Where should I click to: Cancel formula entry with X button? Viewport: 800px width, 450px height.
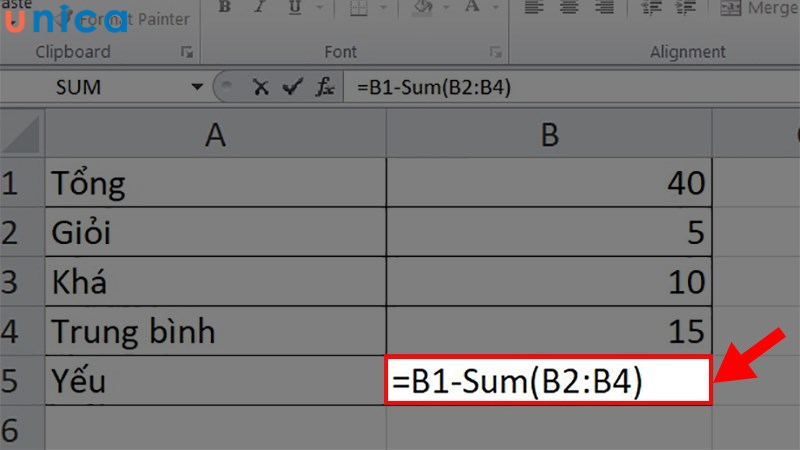[x=260, y=87]
